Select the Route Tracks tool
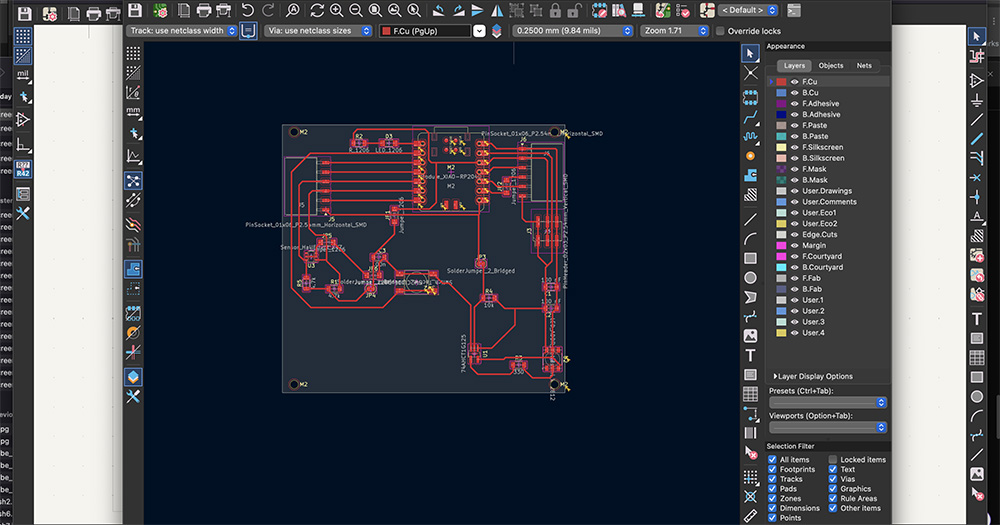Screen dimensions: 1000x525 pos(751,117)
